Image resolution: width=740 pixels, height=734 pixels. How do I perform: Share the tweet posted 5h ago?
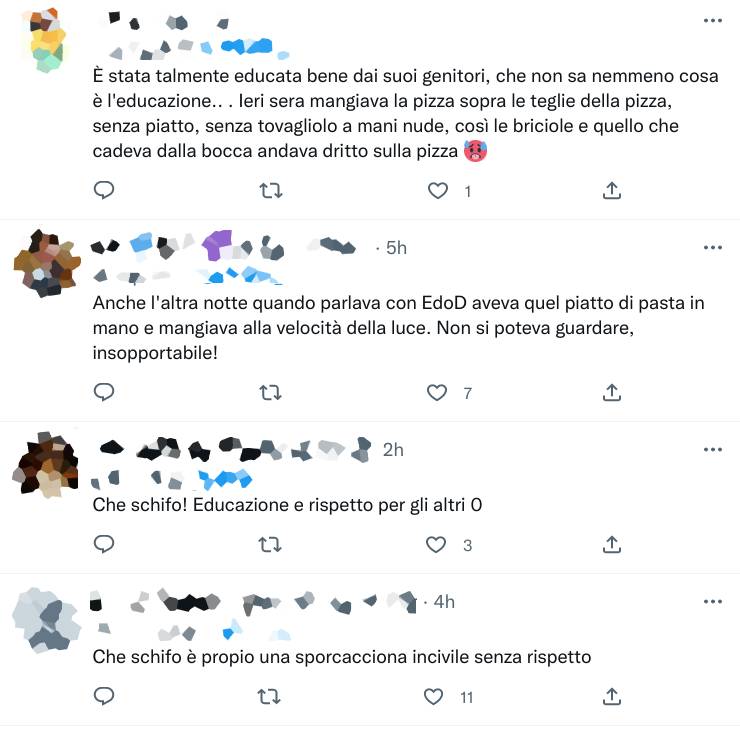click(x=612, y=392)
